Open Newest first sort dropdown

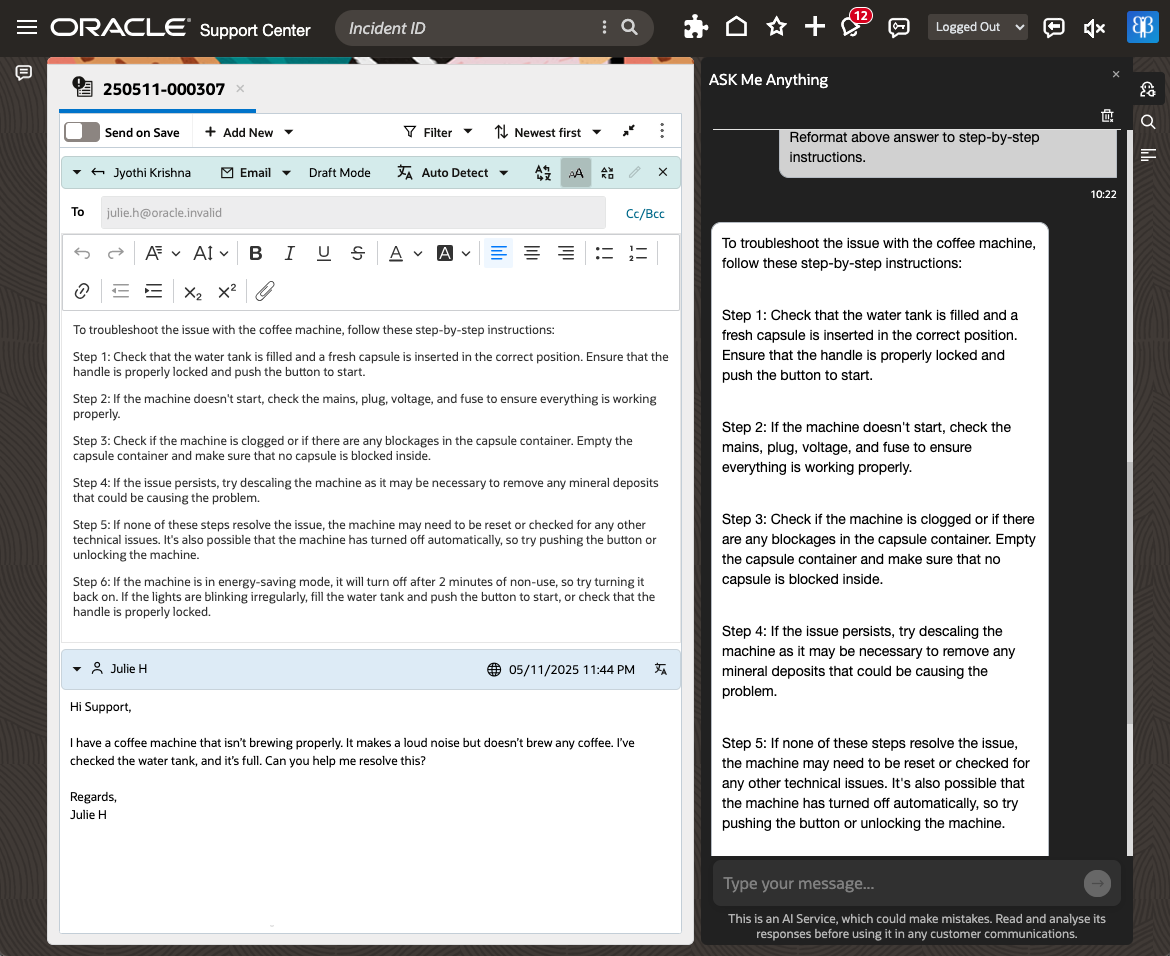tap(548, 132)
